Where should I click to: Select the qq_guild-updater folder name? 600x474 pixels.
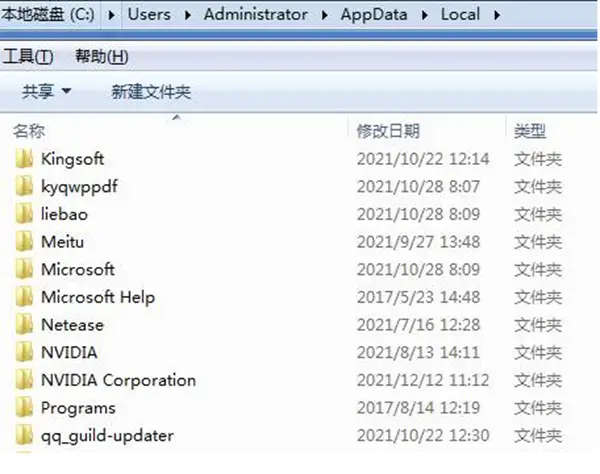(108, 436)
